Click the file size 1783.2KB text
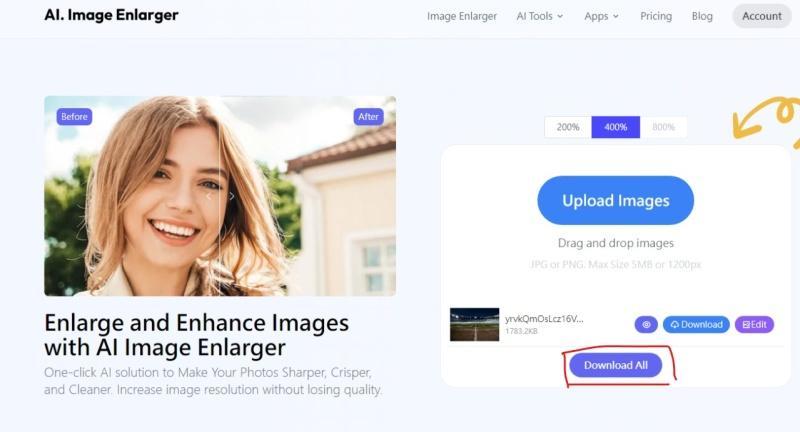The width and height of the screenshot is (800, 432). click(521, 332)
